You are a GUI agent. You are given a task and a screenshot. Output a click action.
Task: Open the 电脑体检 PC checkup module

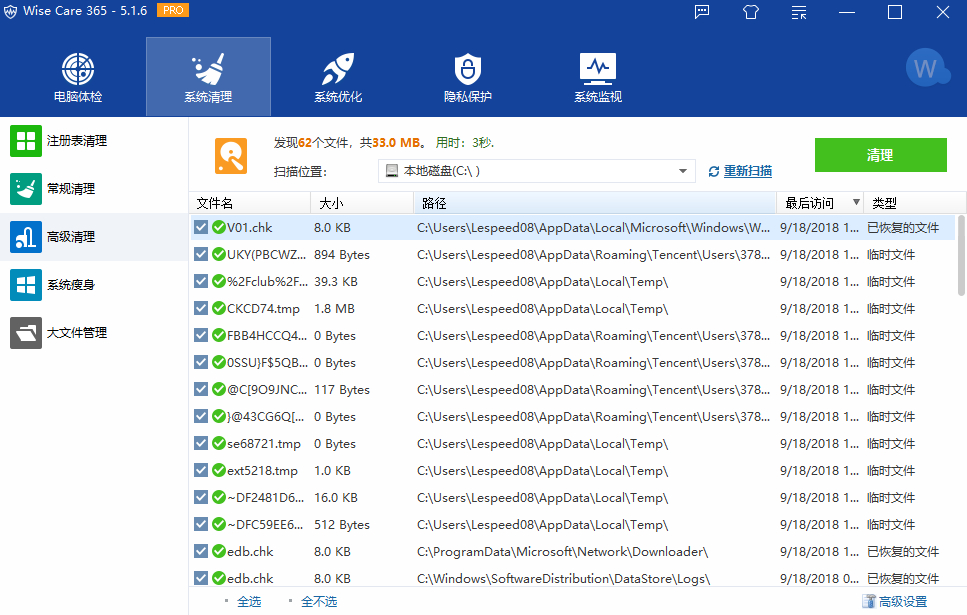click(78, 77)
